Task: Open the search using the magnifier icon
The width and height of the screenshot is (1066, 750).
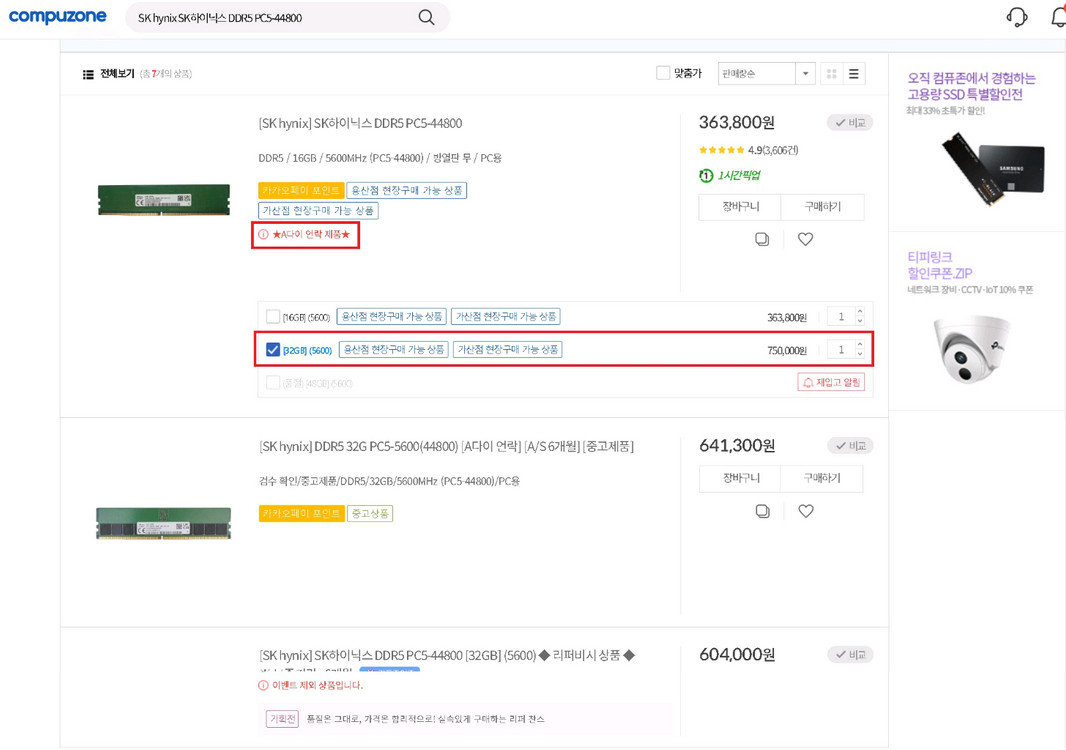Action: 426,17
